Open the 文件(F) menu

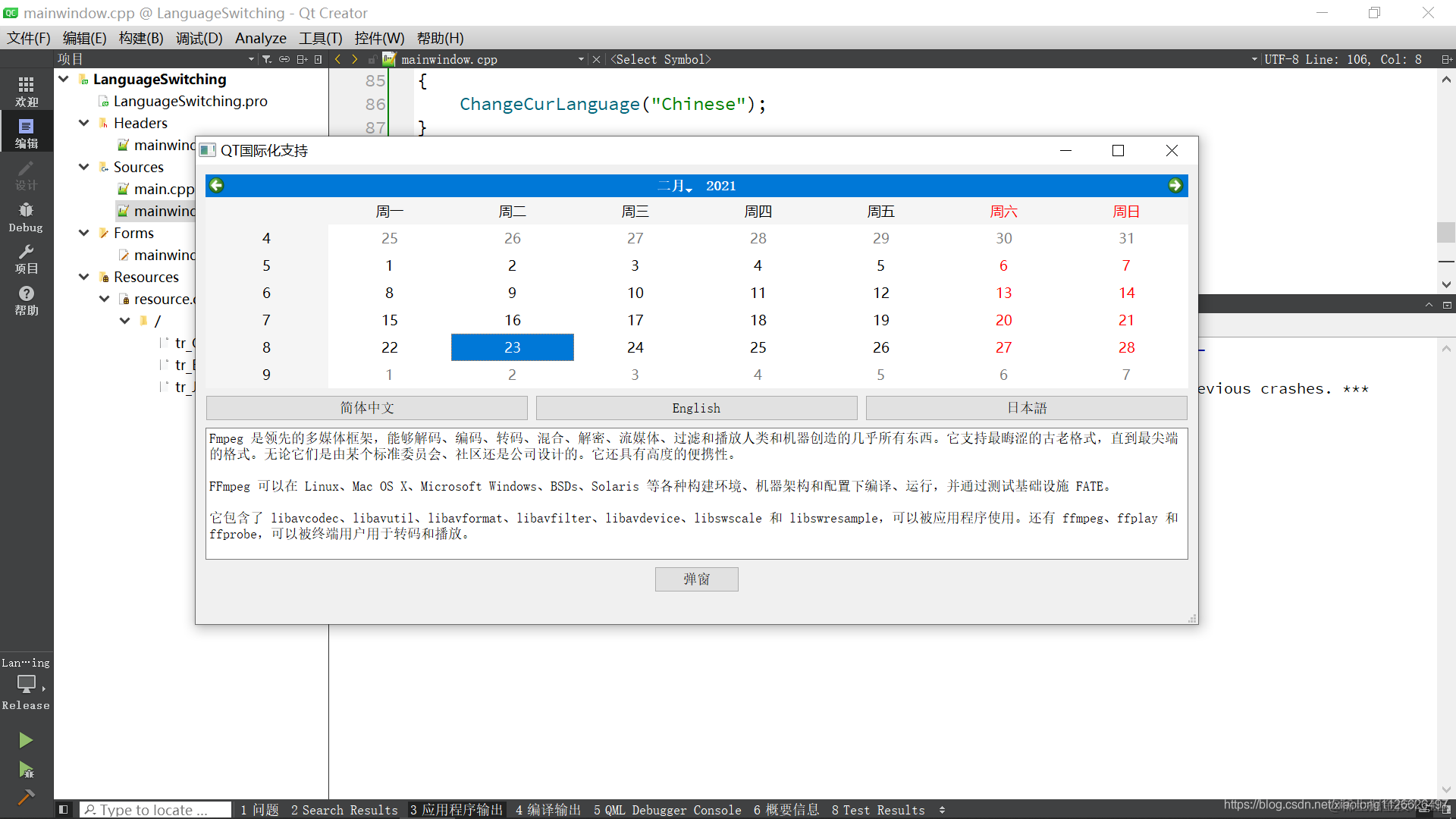[29, 38]
